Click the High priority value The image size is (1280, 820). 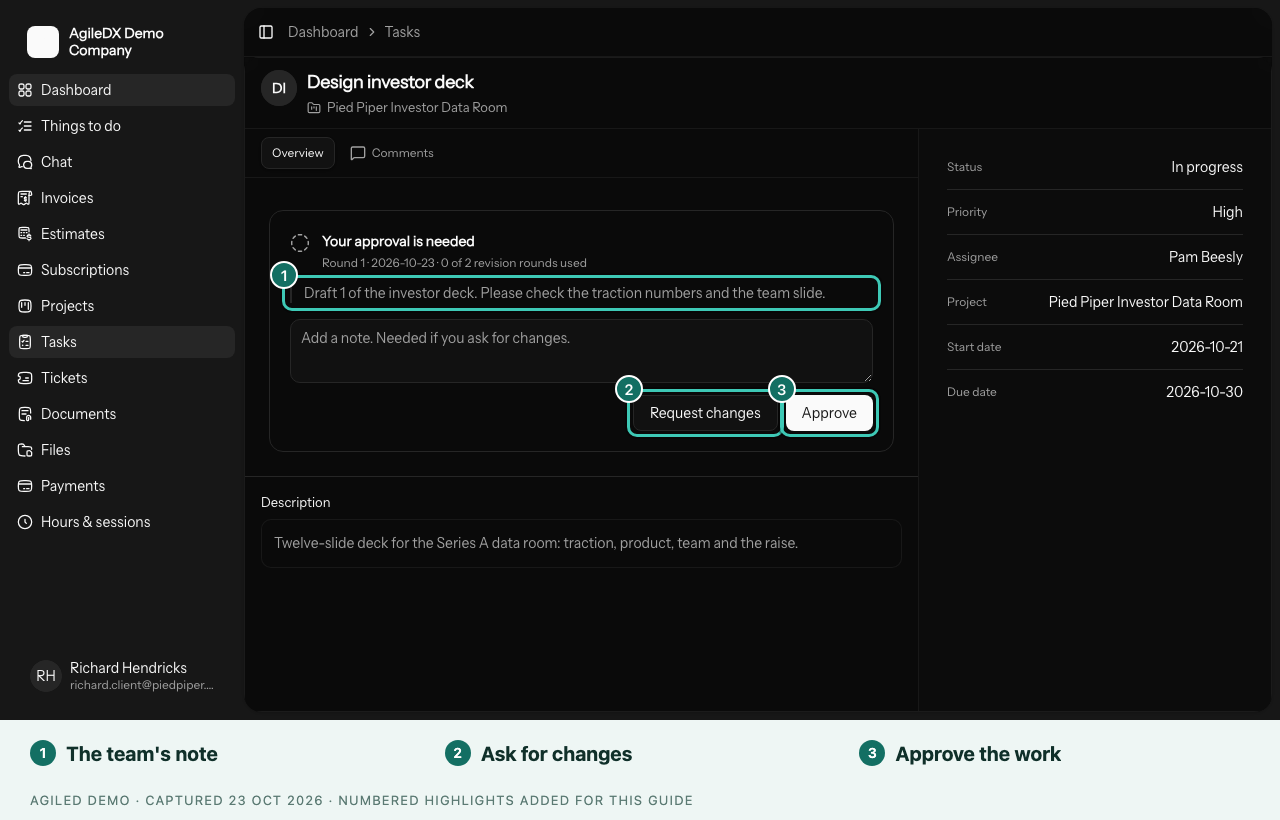(x=1227, y=212)
